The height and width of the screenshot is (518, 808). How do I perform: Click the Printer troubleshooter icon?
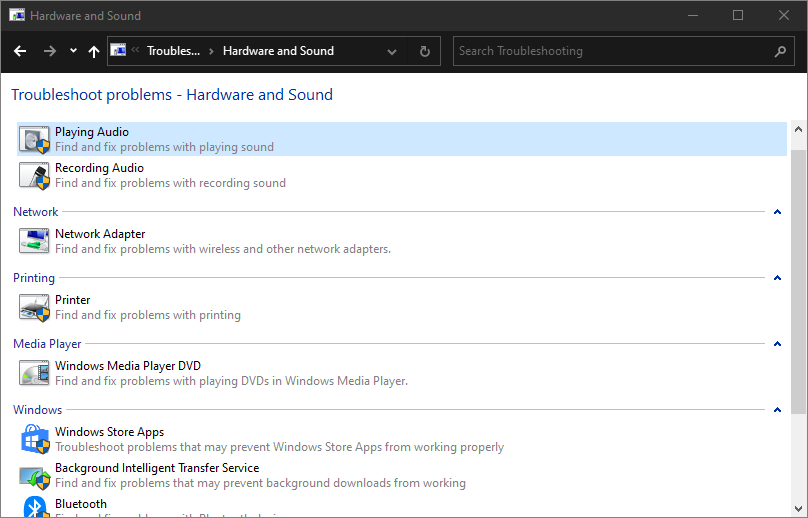click(34, 307)
